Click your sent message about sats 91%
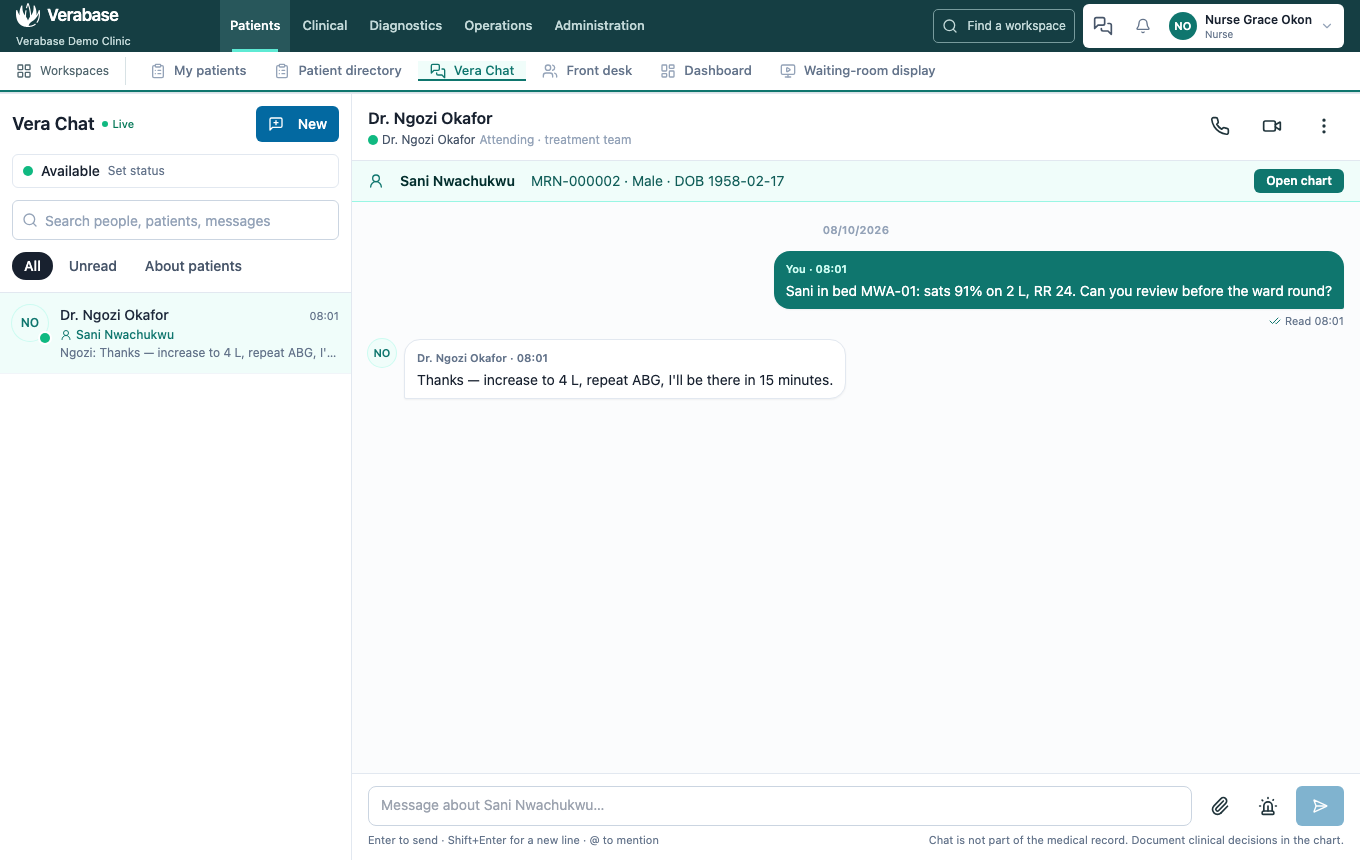 coord(1059,281)
